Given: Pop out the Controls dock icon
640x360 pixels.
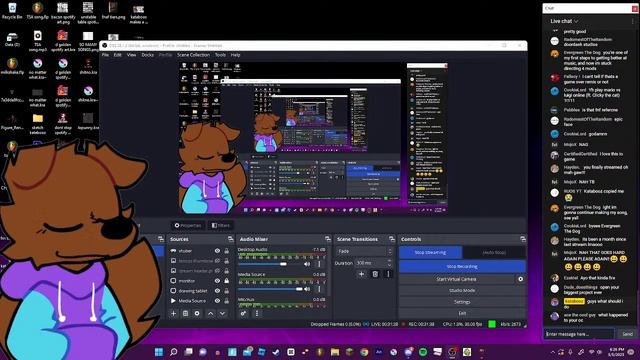Looking at the screenshot, I should tap(523, 239).
